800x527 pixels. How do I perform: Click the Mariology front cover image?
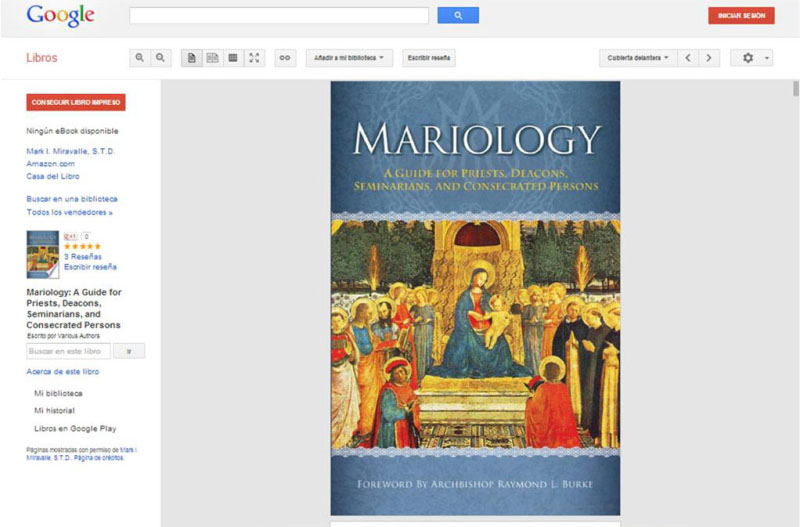475,298
